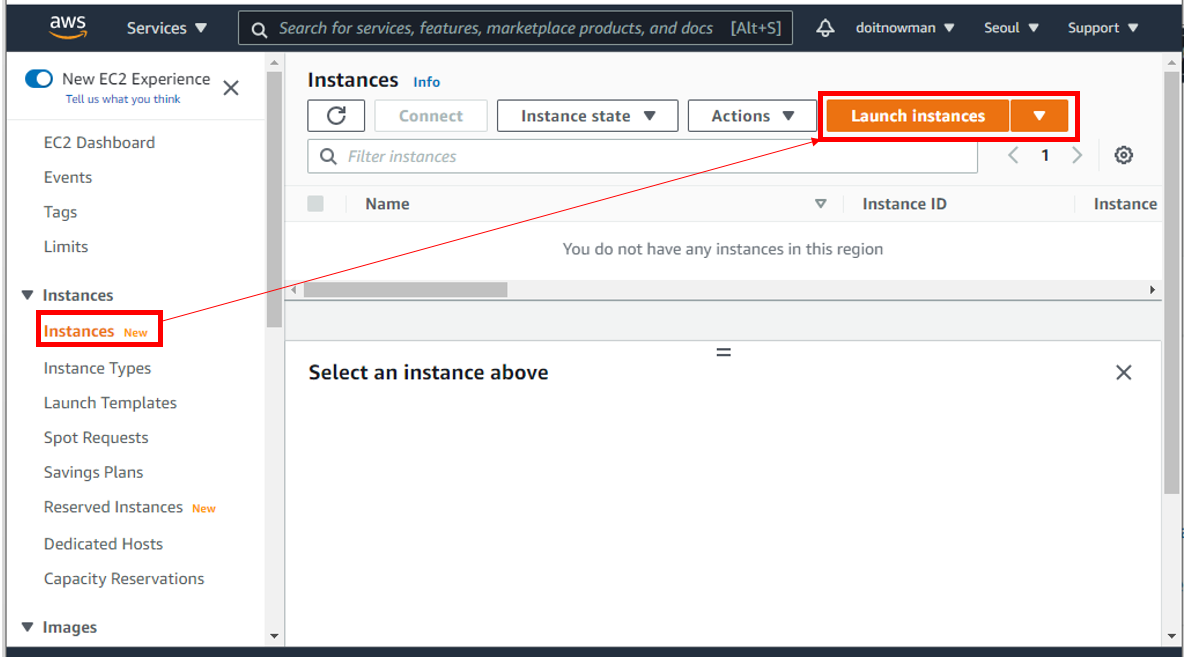Refresh the instances list
This screenshot has width=1189, height=660.
(336, 115)
